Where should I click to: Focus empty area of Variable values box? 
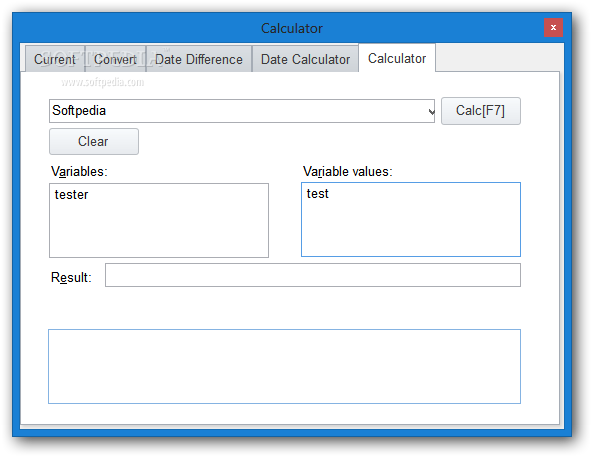(x=411, y=229)
